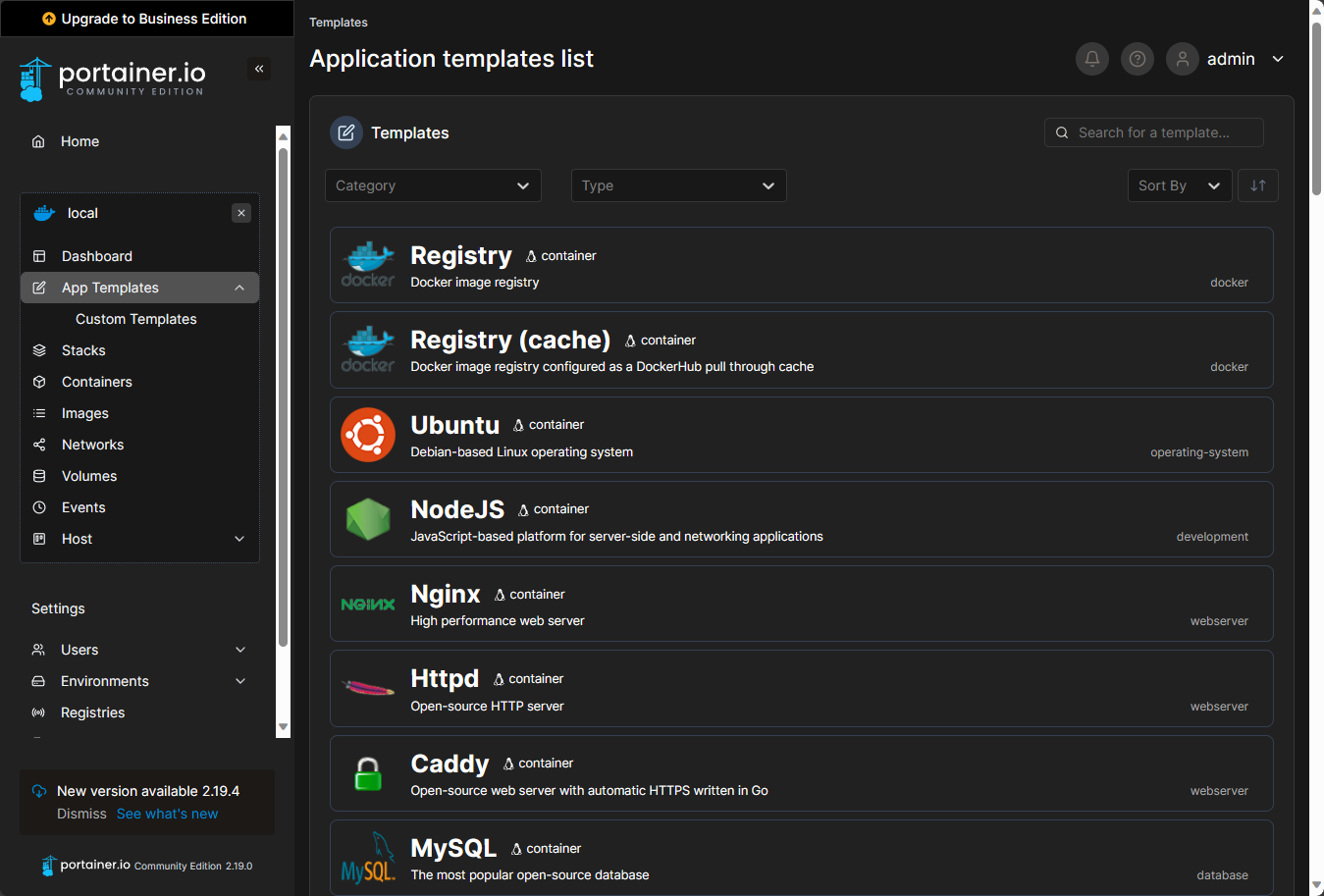
Task: Dismiss the new version notice
Action: tap(81, 814)
